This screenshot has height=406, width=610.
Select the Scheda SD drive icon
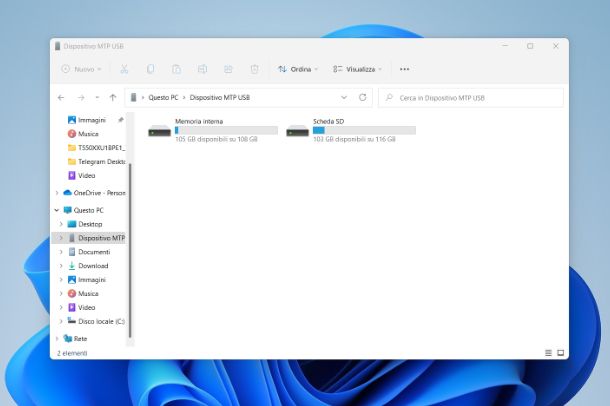click(298, 131)
